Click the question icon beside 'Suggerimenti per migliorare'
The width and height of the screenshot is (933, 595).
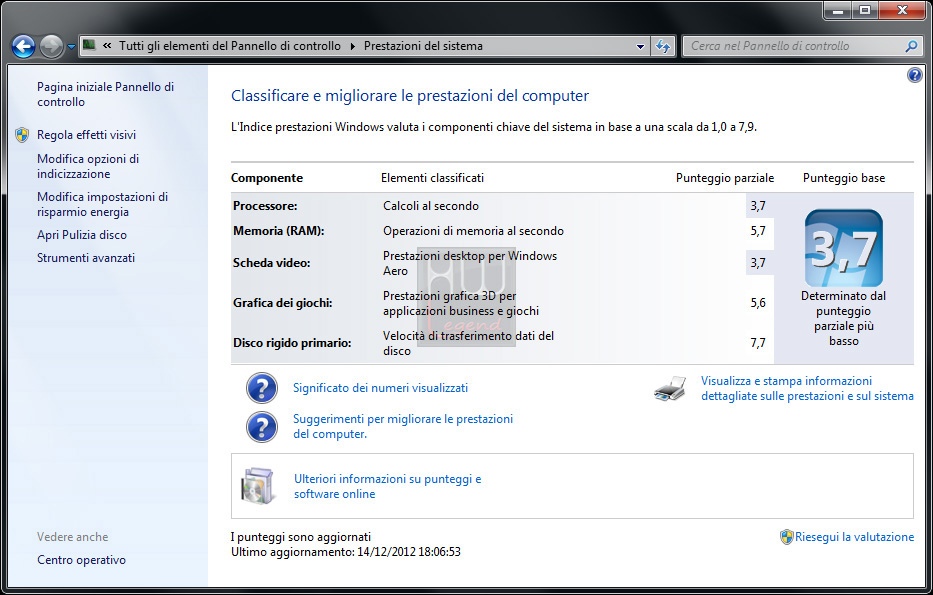tap(262, 427)
